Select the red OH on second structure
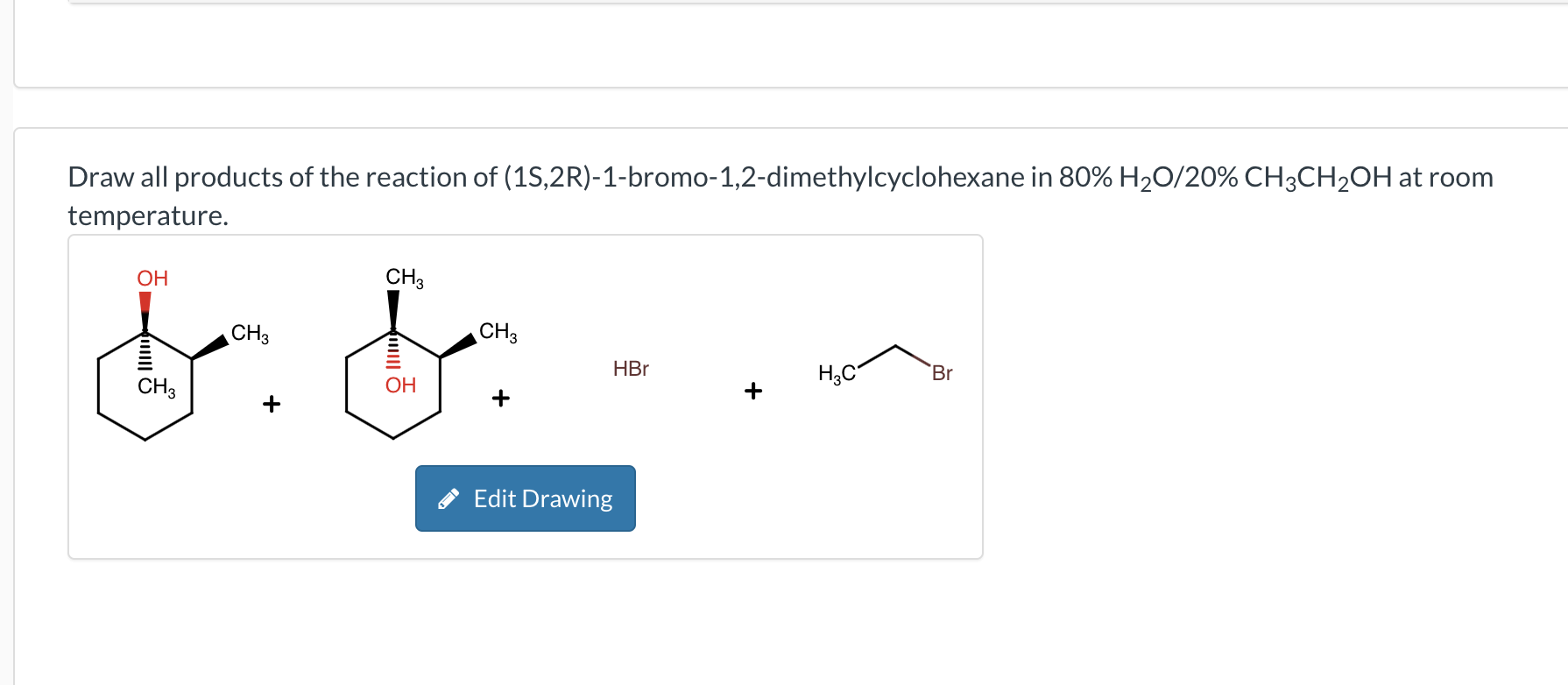The height and width of the screenshot is (685, 1568). [400, 384]
